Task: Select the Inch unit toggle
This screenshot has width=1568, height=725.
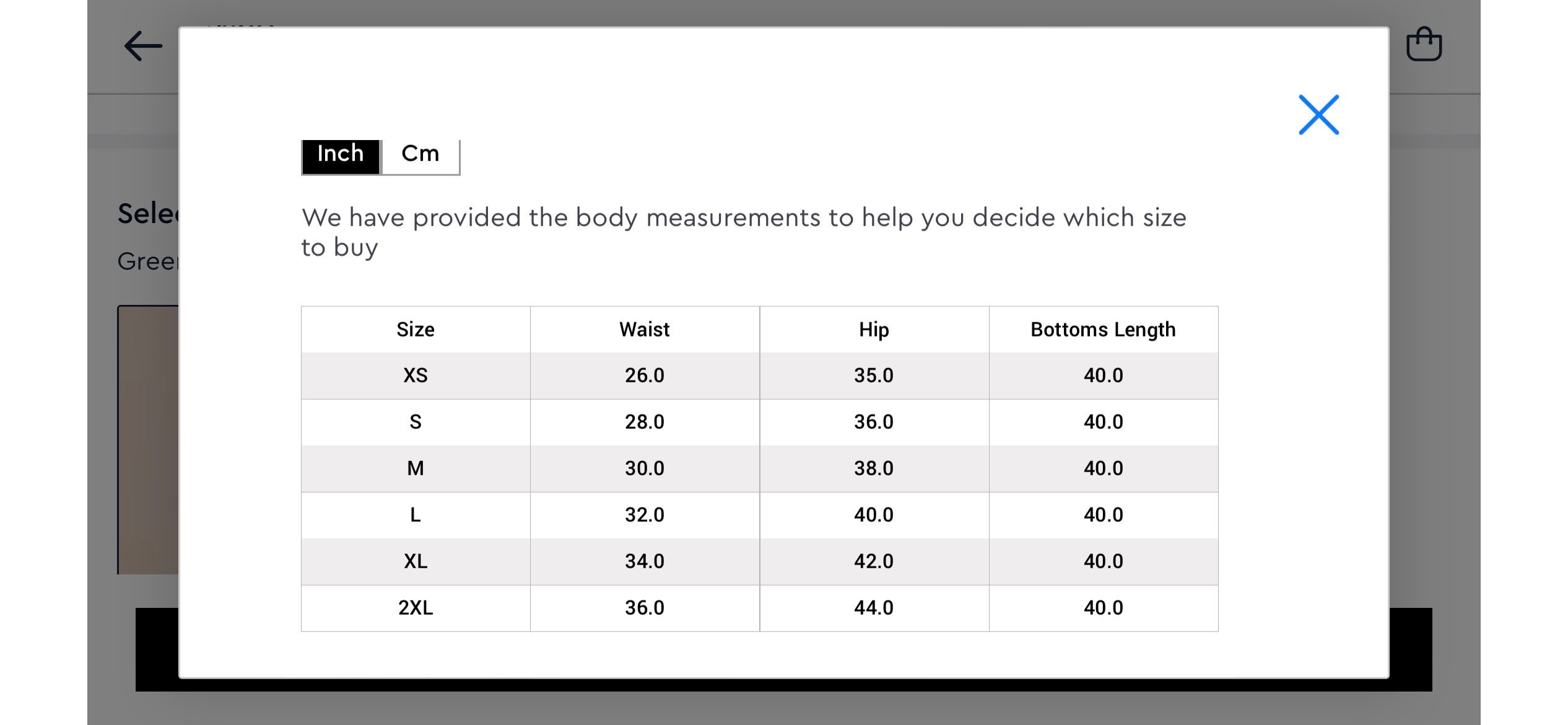Action: point(341,154)
